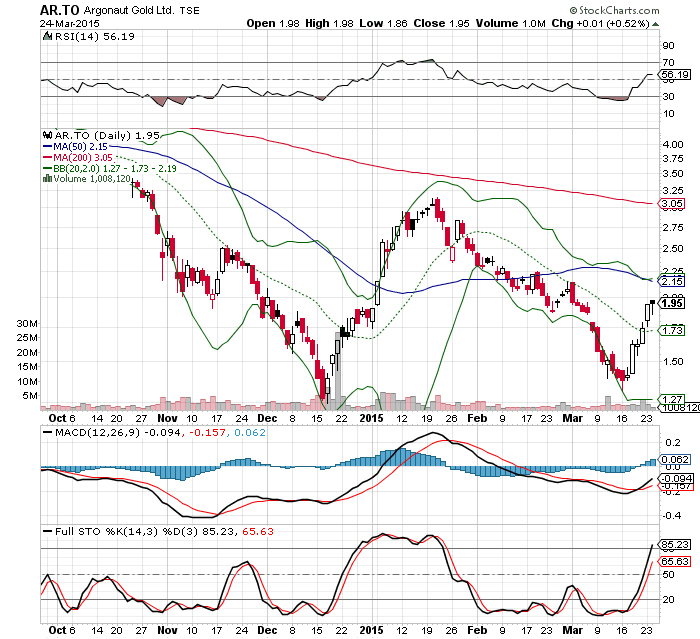The width and height of the screenshot is (700, 639).
Task: Click the 30M label on the volume axis
Action: tap(27, 324)
